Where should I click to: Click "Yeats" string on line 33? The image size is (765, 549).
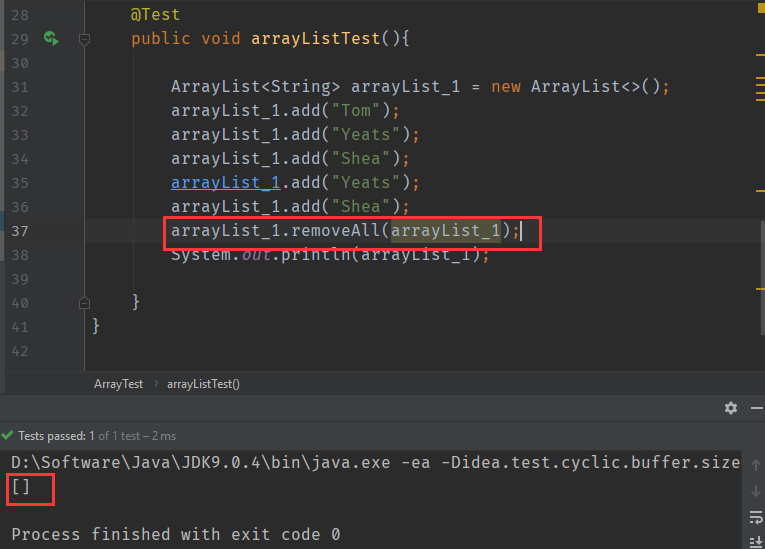[x=365, y=135]
